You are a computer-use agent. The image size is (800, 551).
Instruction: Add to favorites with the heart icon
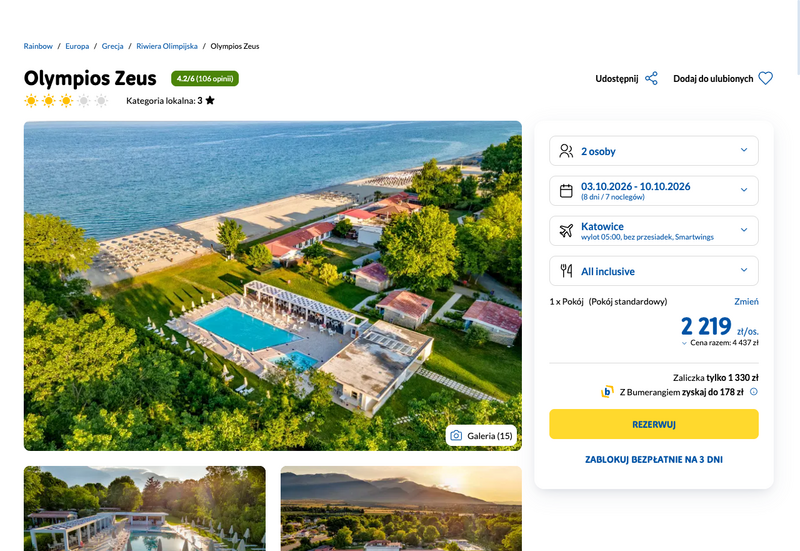[x=765, y=79]
